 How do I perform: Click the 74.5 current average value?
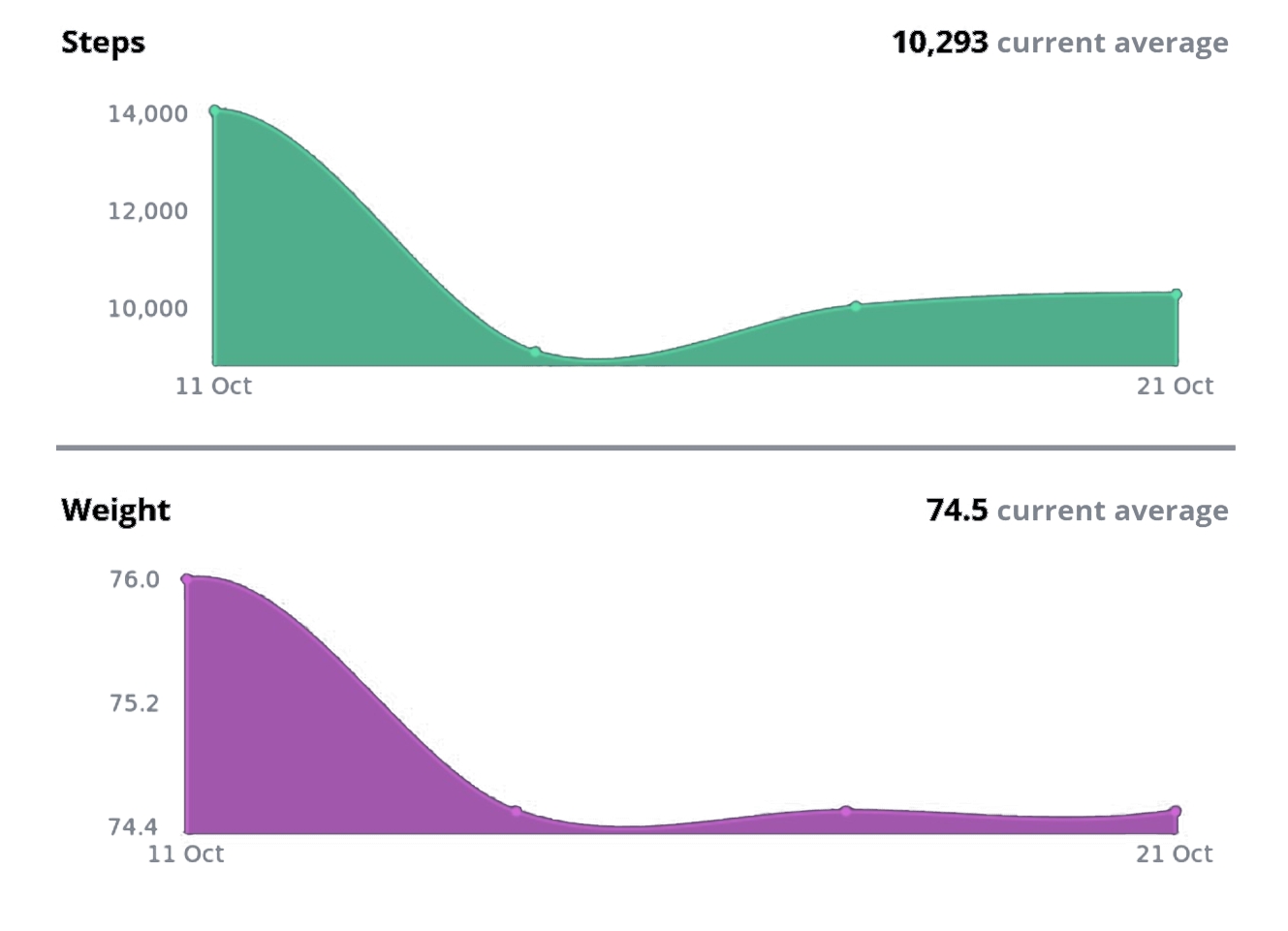coord(957,510)
